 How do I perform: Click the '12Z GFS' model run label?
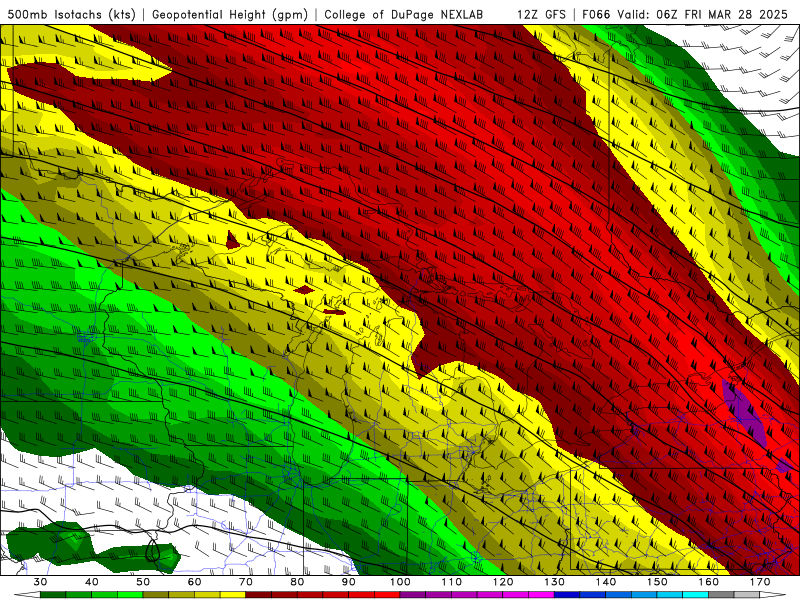[x=541, y=14]
